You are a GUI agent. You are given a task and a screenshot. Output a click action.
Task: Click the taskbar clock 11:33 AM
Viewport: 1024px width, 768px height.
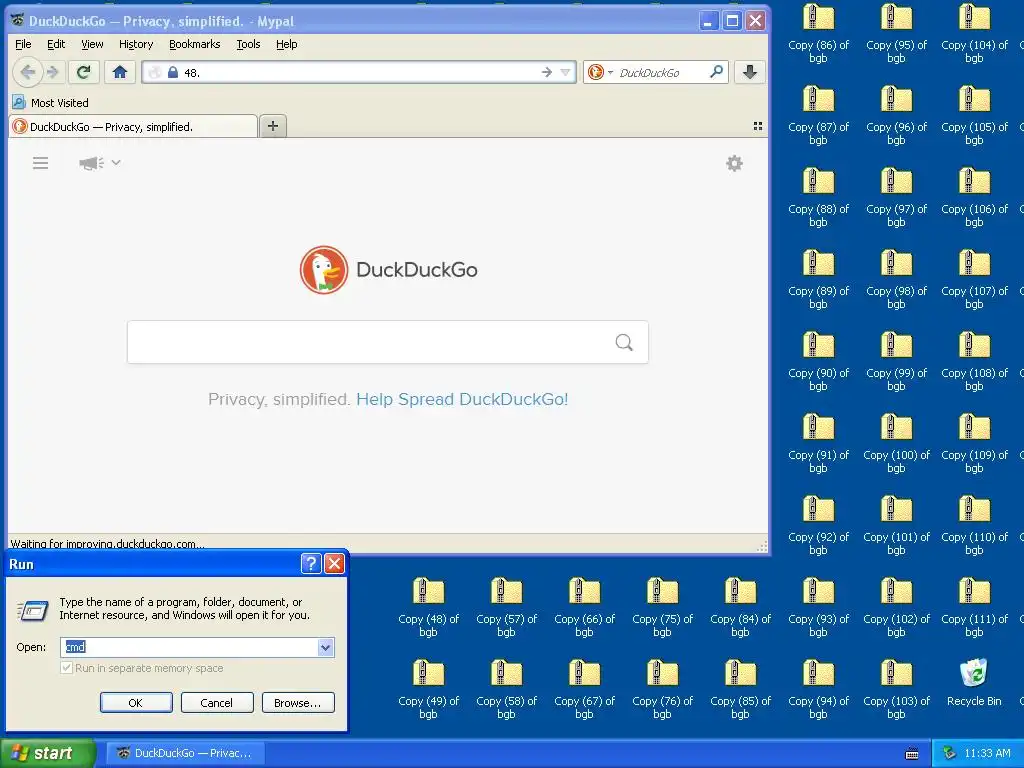click(x=987, y=753)
